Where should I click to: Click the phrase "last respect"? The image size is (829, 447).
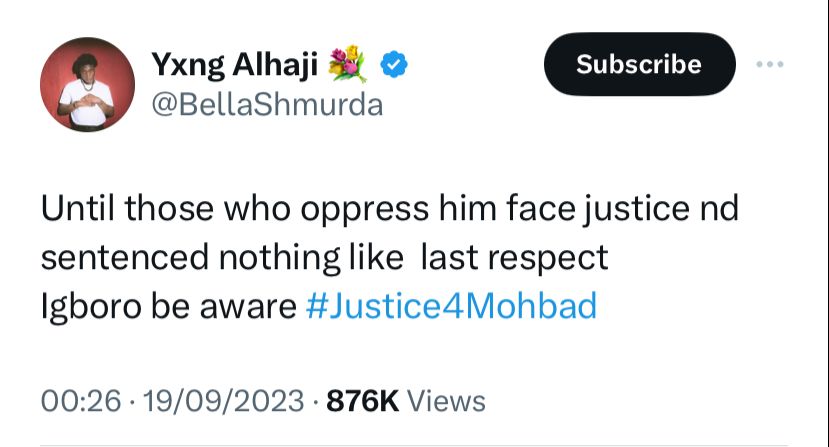click(514, 258)
